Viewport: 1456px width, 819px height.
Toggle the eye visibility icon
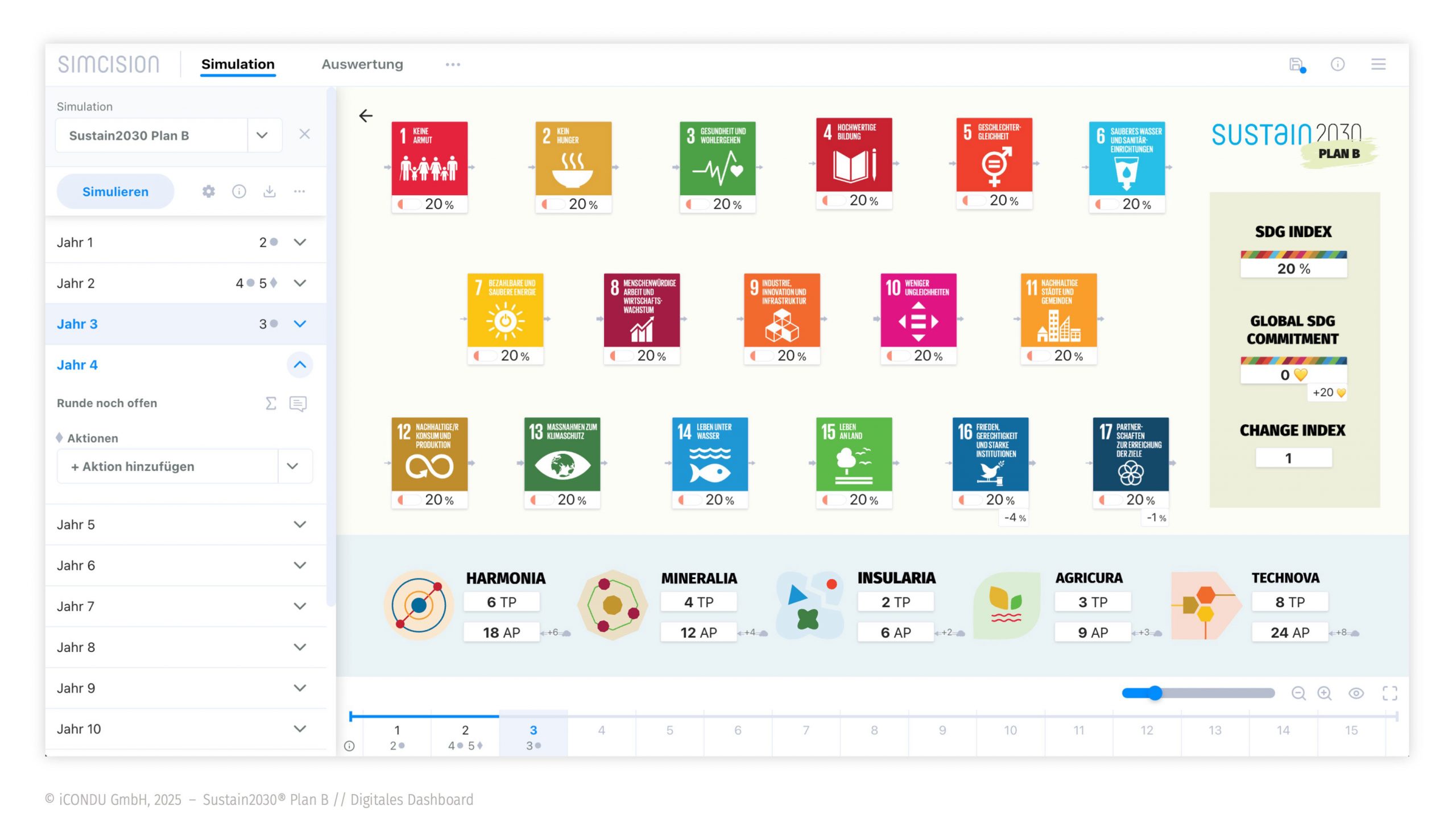pyautogui.click(x=1356, y=693)
